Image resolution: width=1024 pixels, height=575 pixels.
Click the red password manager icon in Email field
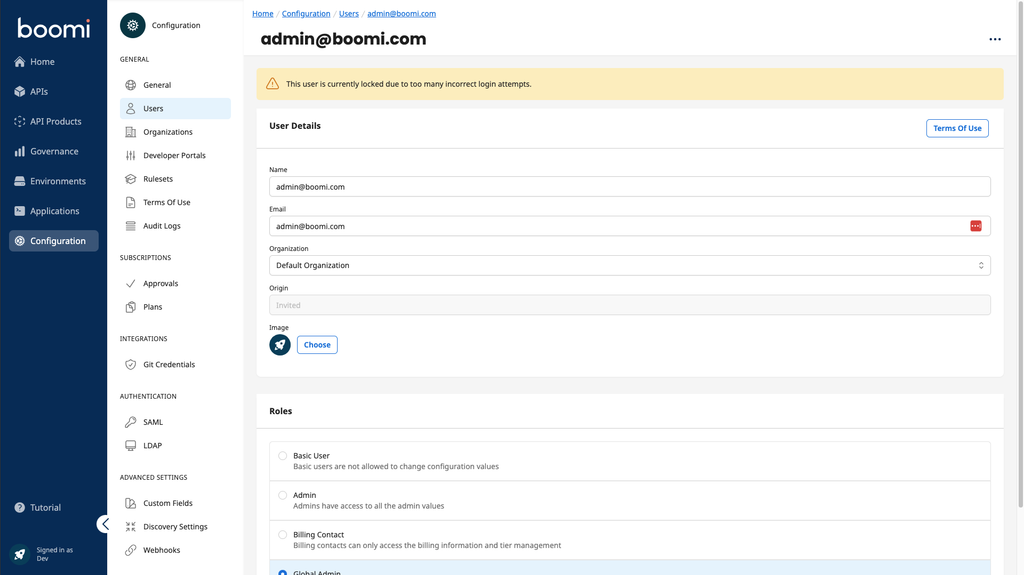975,226
